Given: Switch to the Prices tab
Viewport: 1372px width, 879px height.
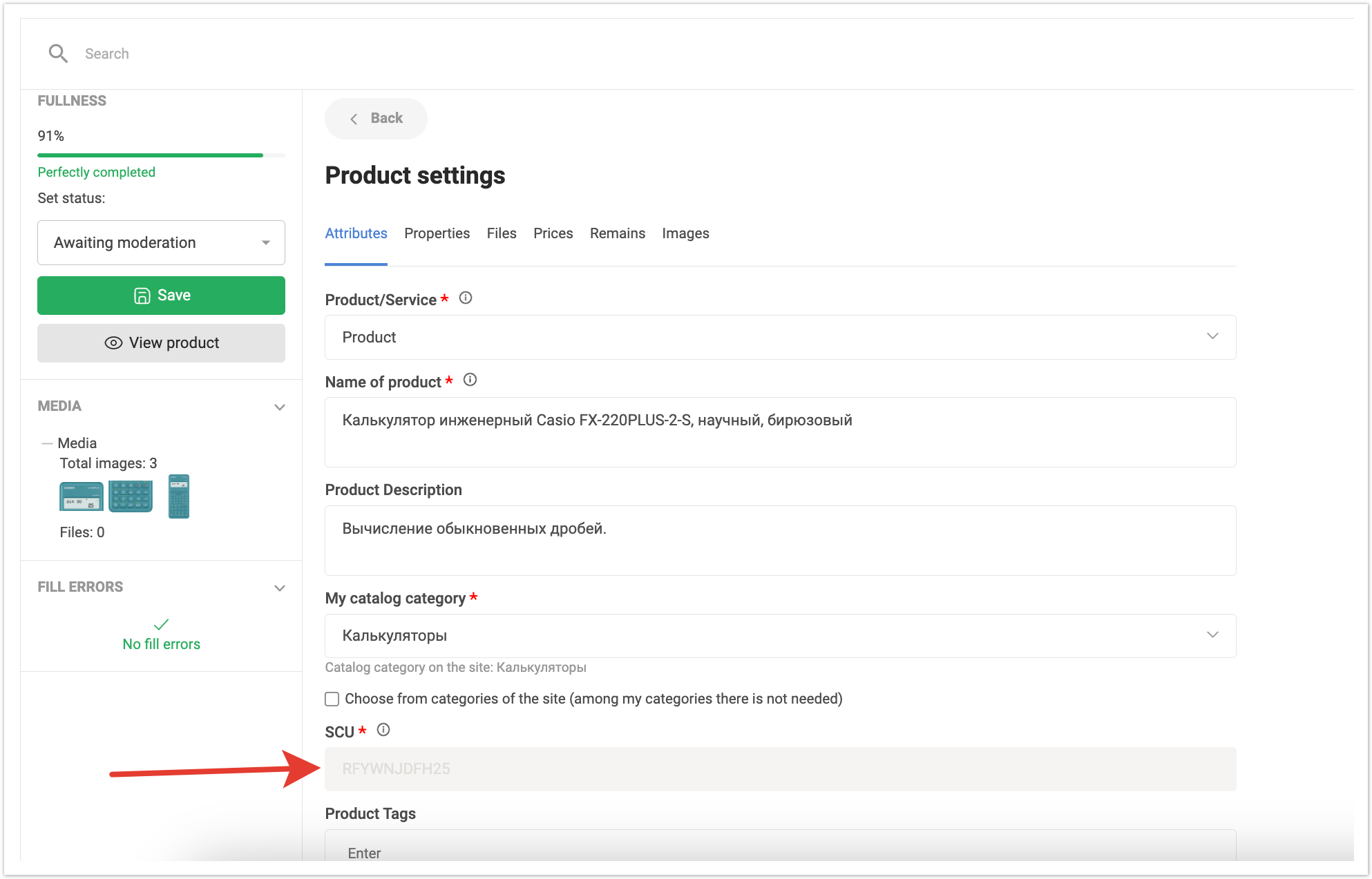Looking at the screenshot, I should pyautogui.click(x=553, y=233).
